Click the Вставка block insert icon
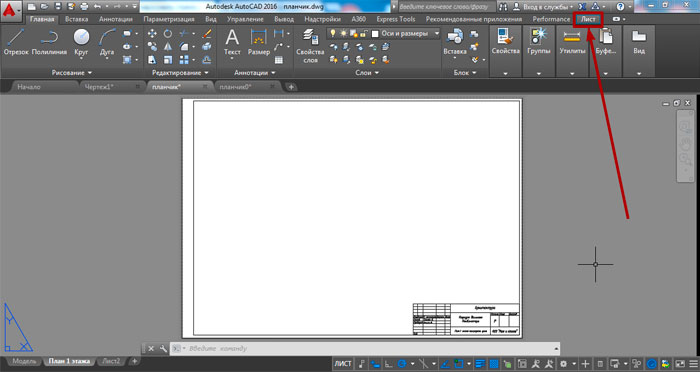 click(455, 42)
